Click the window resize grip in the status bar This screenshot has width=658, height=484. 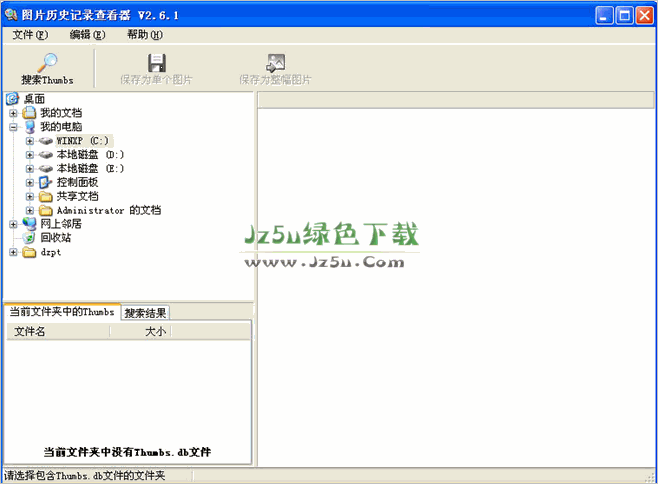(651, 477)
